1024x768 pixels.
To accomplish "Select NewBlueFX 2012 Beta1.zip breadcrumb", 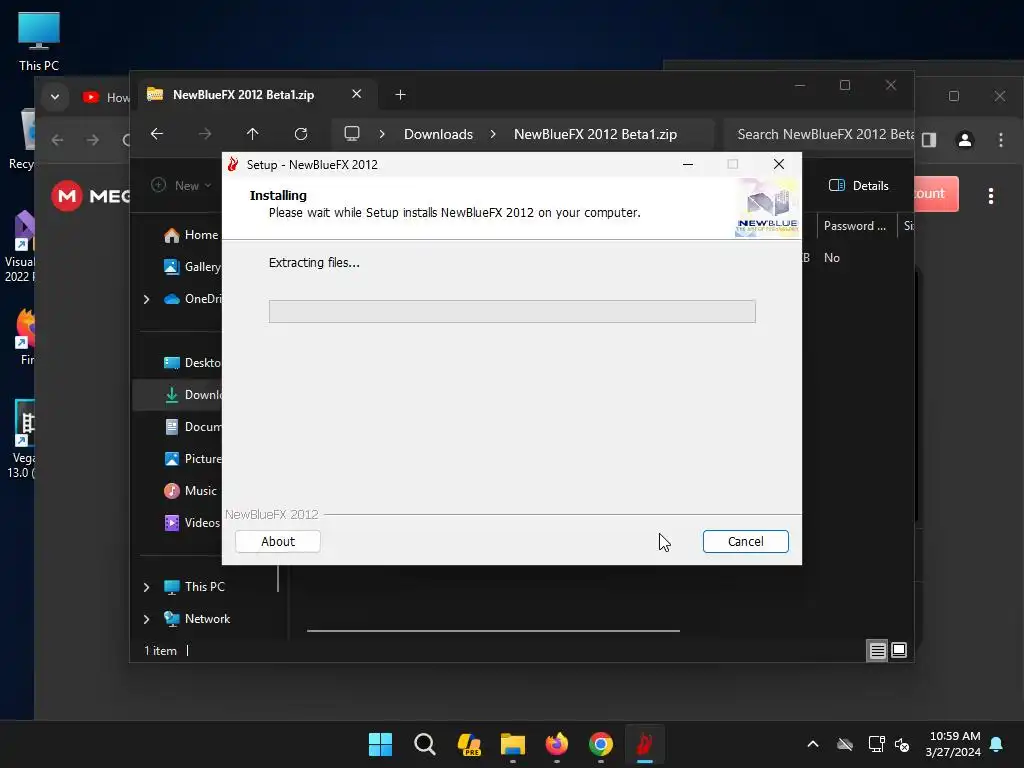I will point(595,134).
